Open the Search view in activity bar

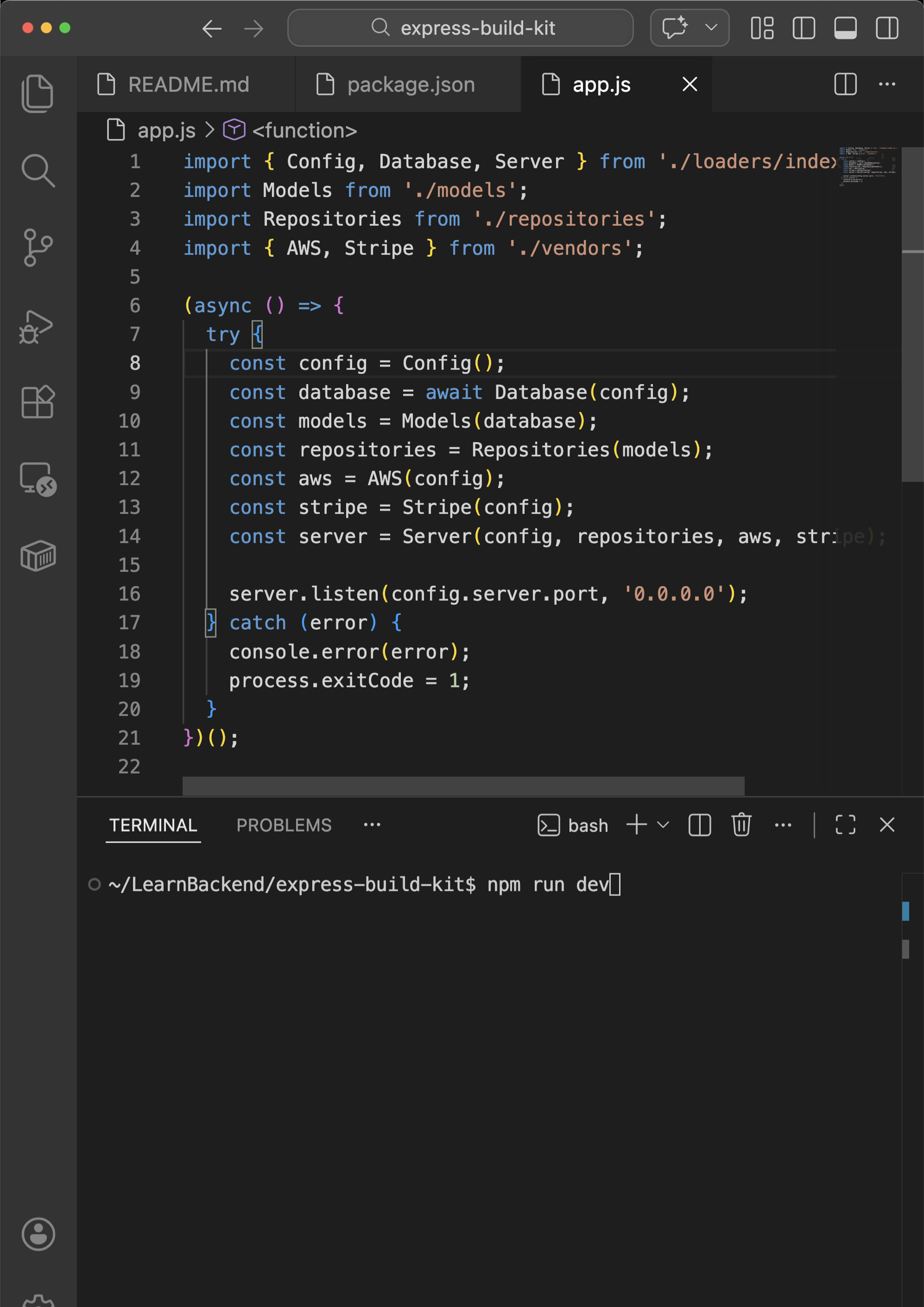coord(37,170)
